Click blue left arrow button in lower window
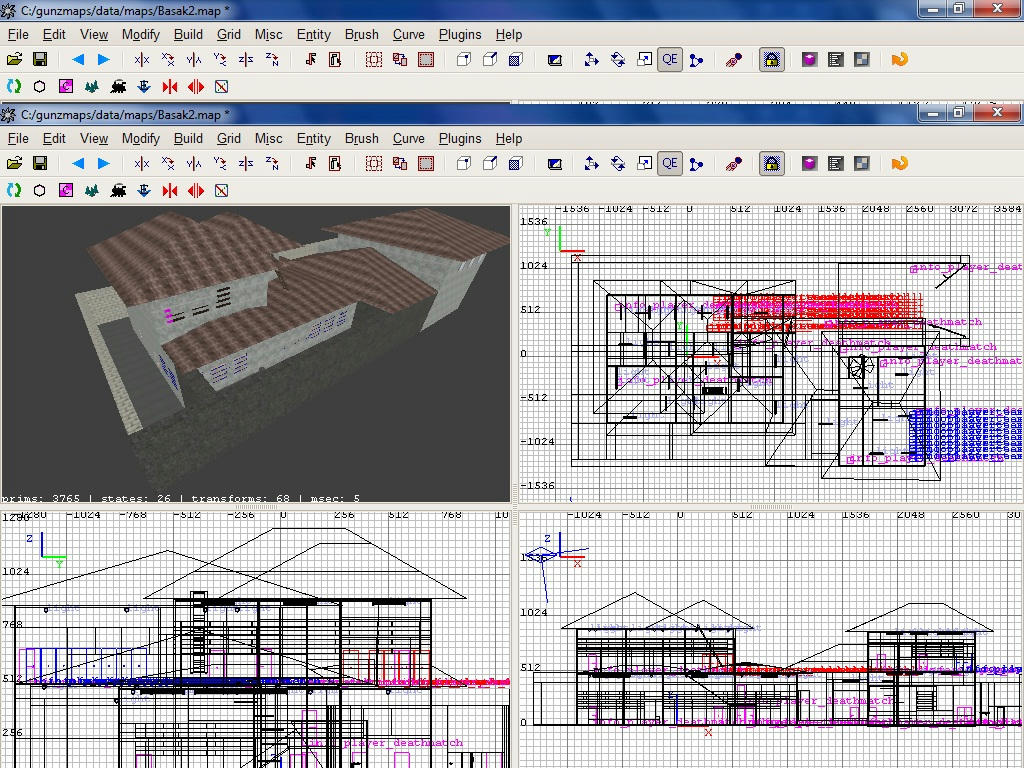This screenshot has height=768, width=1024. (78, 163)
